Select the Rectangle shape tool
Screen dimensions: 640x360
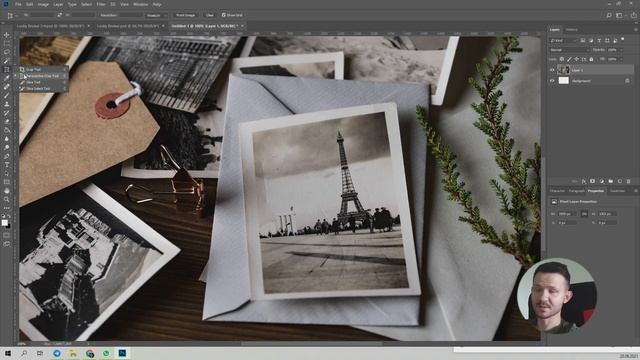point(7,182)
